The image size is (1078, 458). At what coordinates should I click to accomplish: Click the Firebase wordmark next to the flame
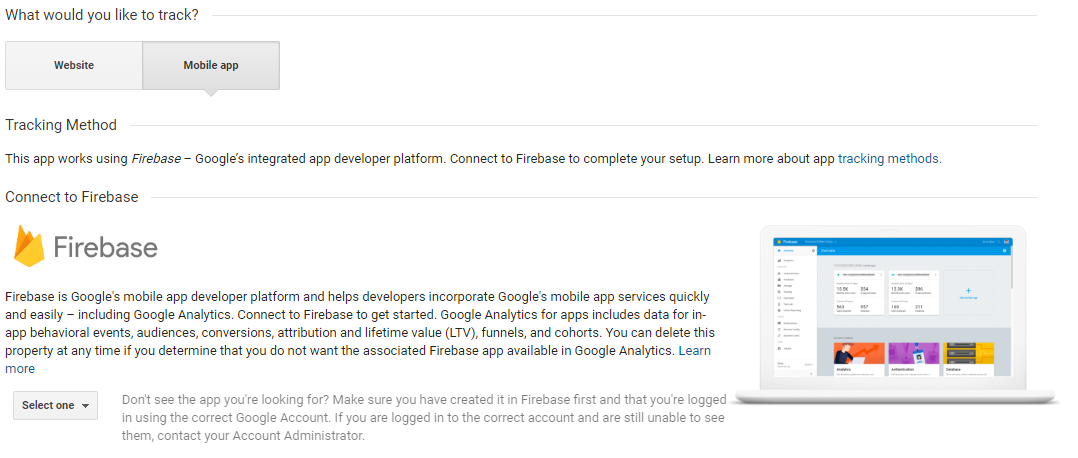click(x=105, y=247)
